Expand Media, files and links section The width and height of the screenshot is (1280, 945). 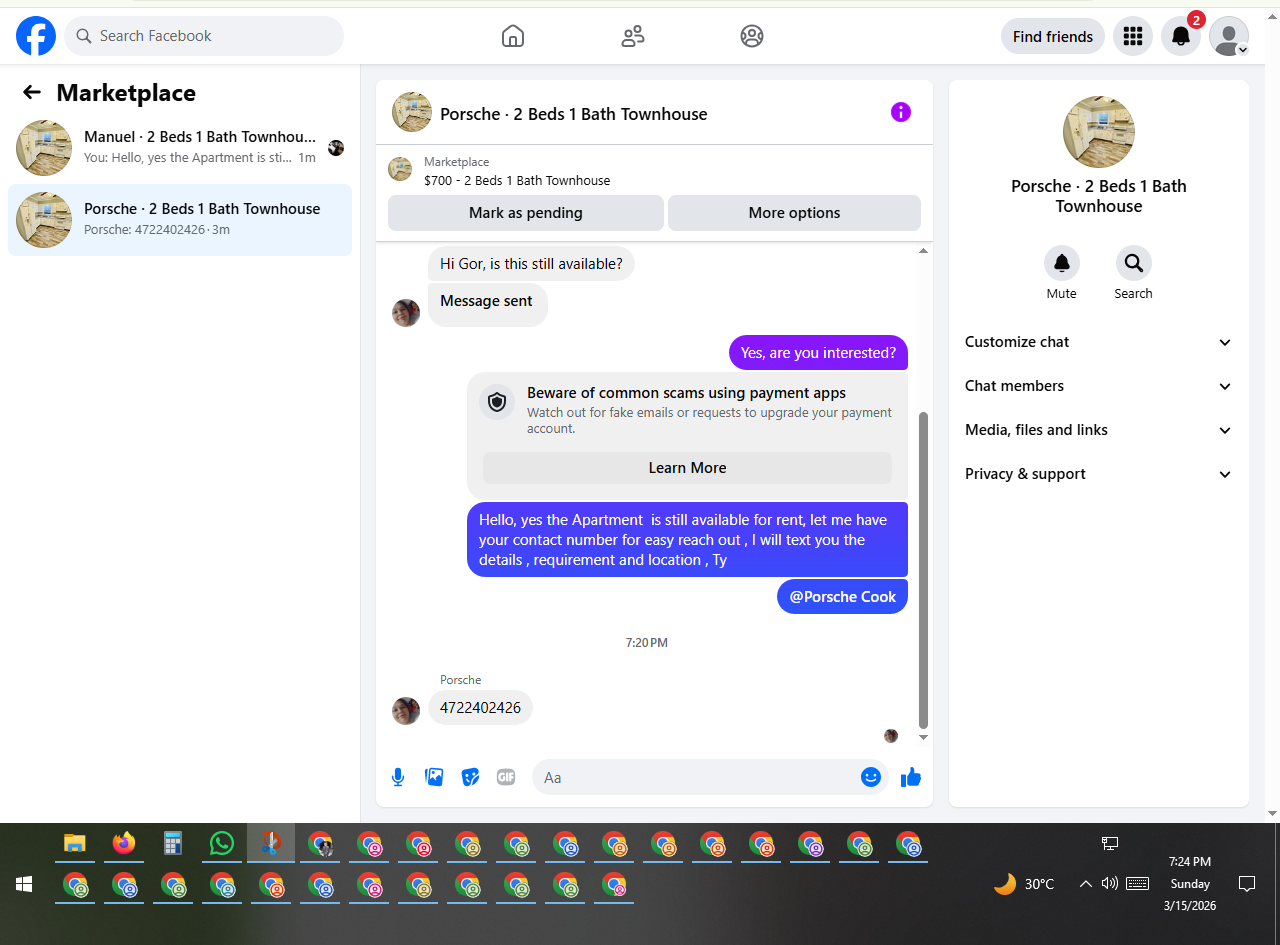click(1099, 430)
